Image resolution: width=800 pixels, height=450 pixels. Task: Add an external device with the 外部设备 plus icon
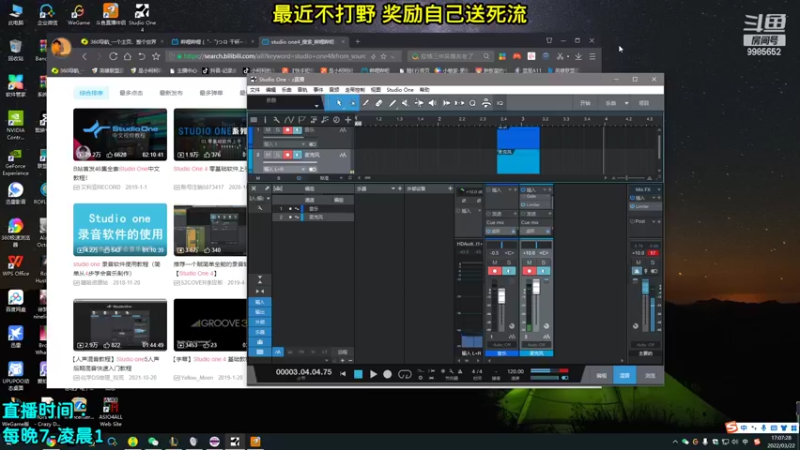tap(450, 189)
